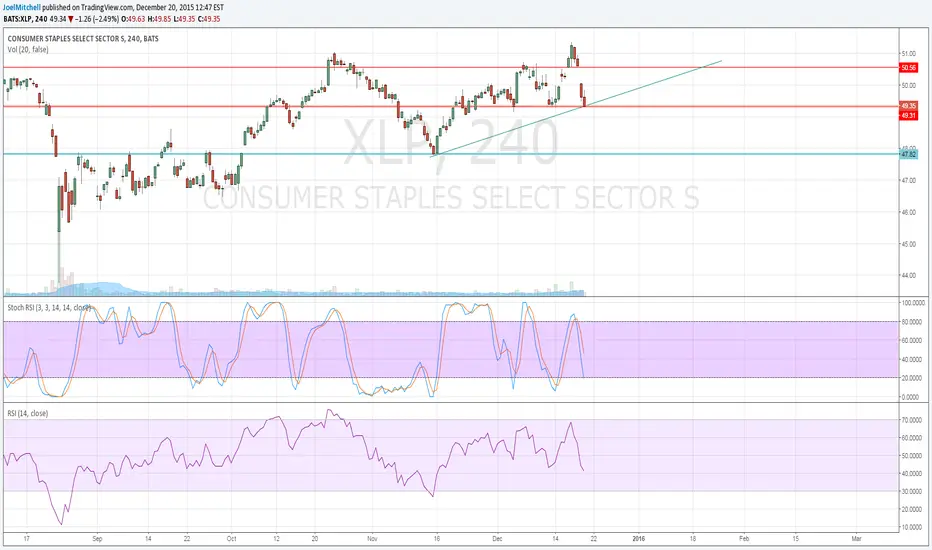This screenshot has height=550, width=932.
Task: Click the 0.0000 Stoch RSI scale label
Action: [912, 397]
